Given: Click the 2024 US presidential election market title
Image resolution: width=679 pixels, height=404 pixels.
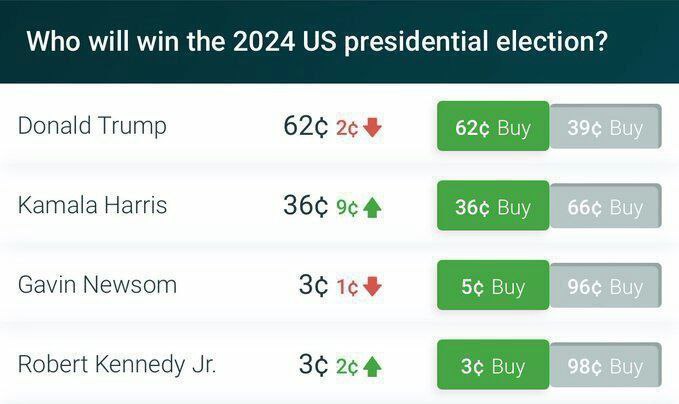Looking at the screenshot, I should 317,42.
